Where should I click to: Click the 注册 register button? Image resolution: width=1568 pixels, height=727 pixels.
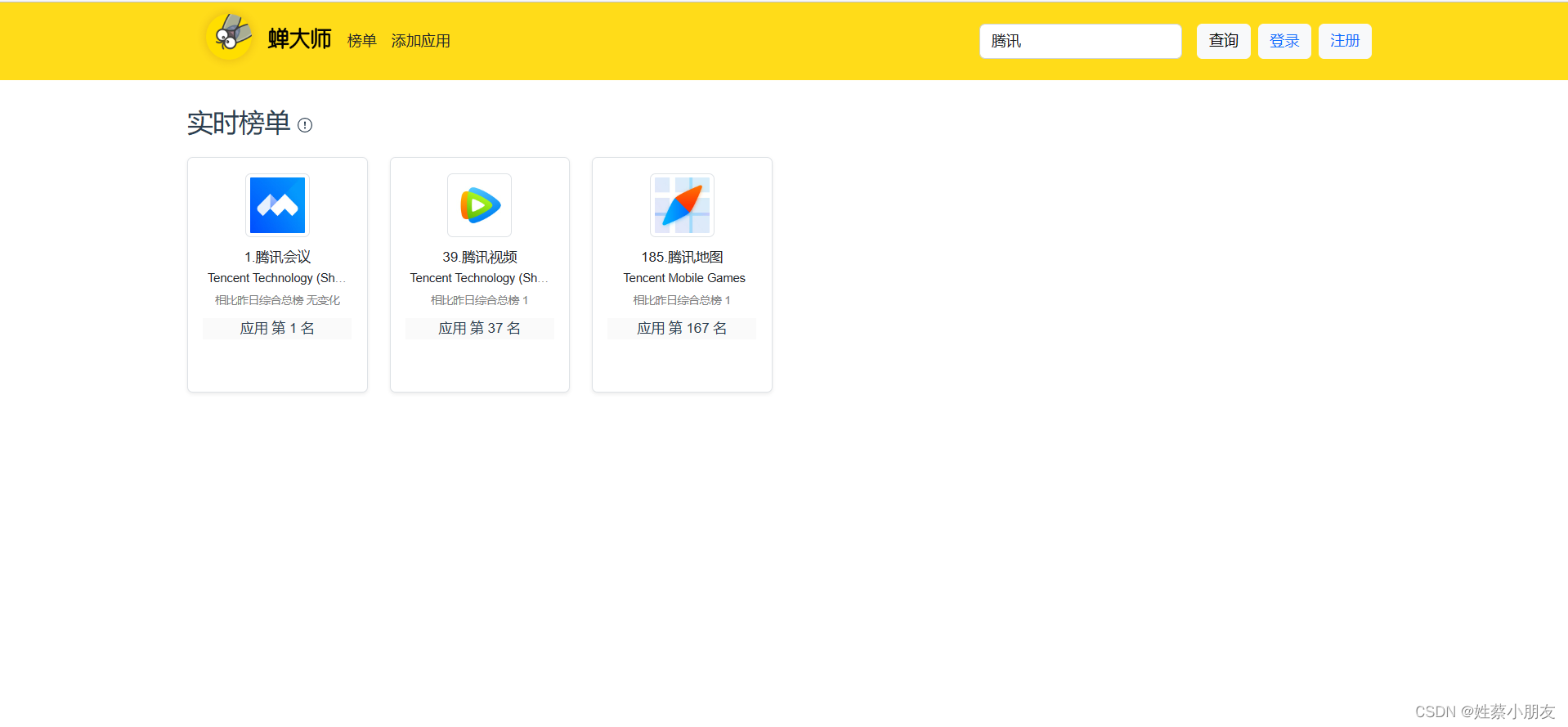(1345, 41)
